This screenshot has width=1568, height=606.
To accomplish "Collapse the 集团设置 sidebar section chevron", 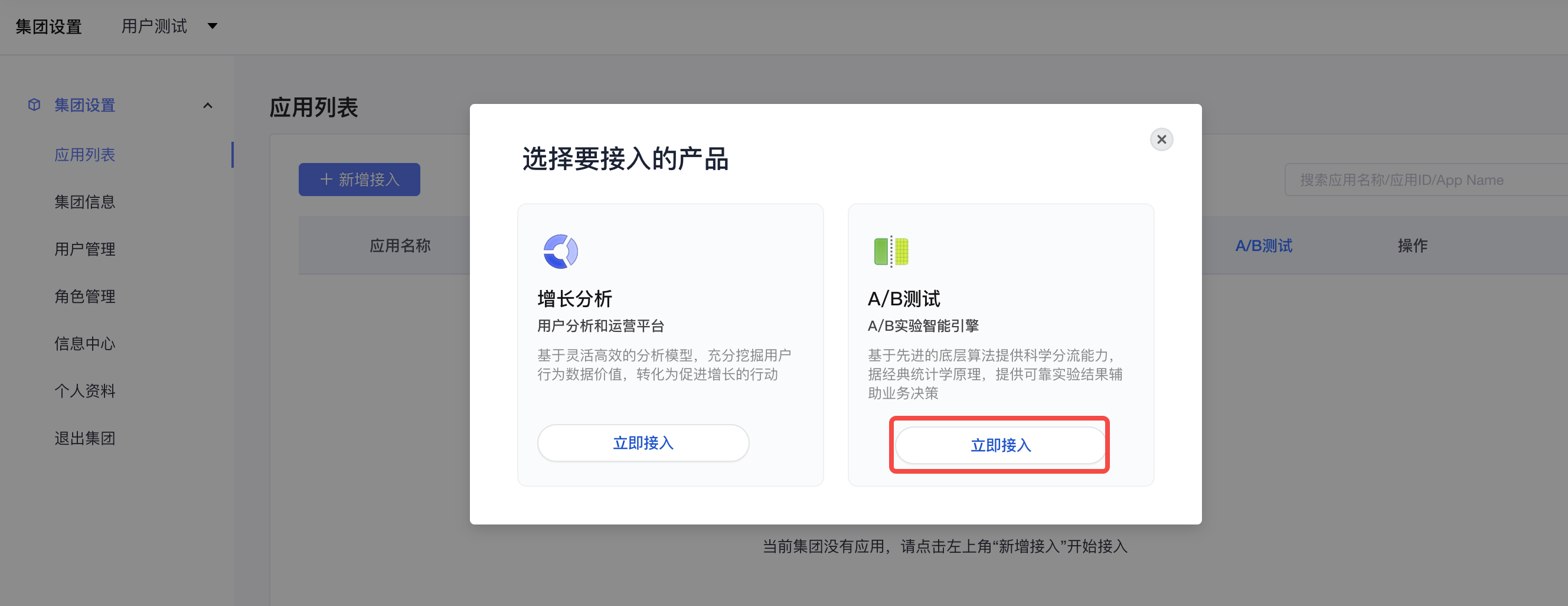I will [x=208, y=105].
